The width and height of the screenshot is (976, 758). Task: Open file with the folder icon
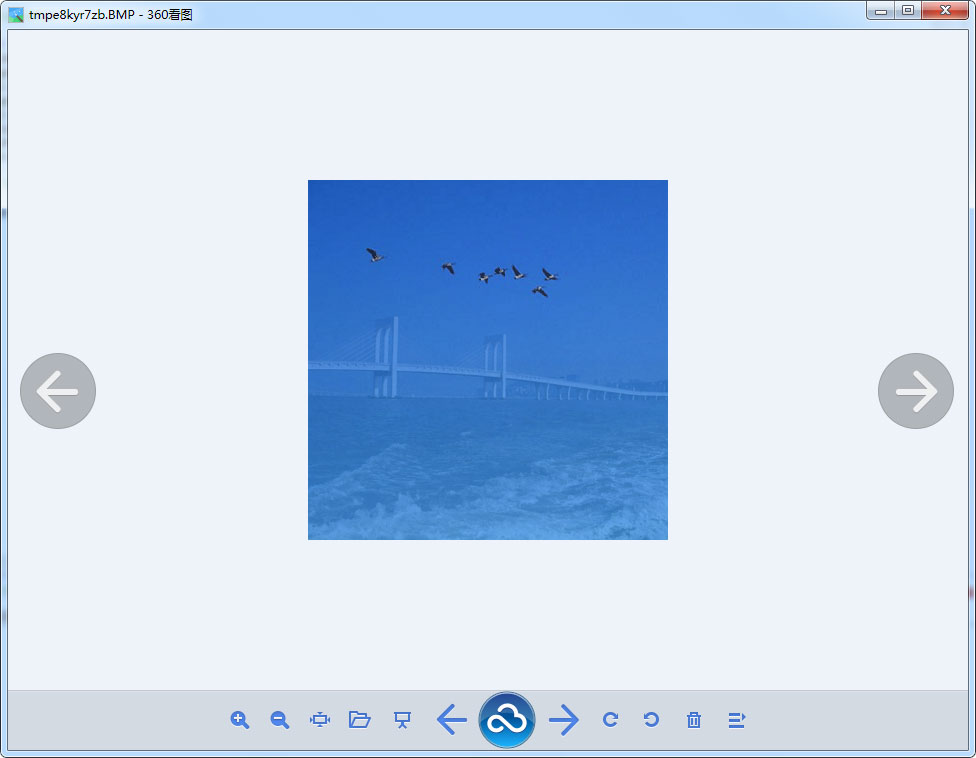tap(360, 720)
